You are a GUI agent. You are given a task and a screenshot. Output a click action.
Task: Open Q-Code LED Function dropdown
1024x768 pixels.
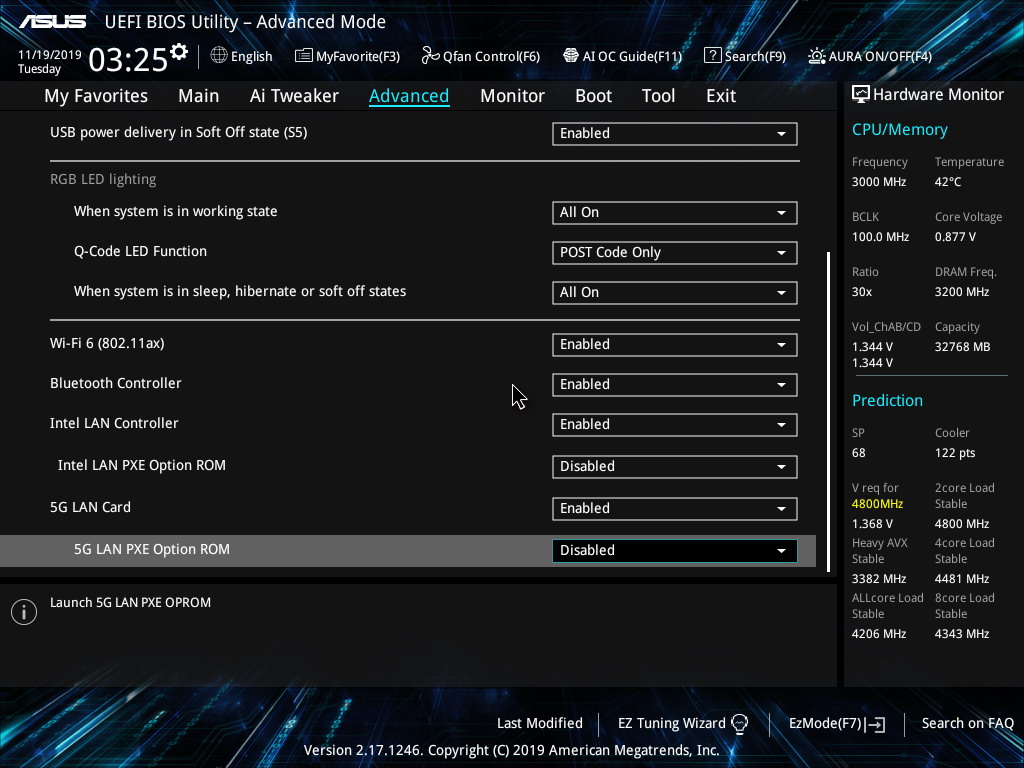click(675, 252)
